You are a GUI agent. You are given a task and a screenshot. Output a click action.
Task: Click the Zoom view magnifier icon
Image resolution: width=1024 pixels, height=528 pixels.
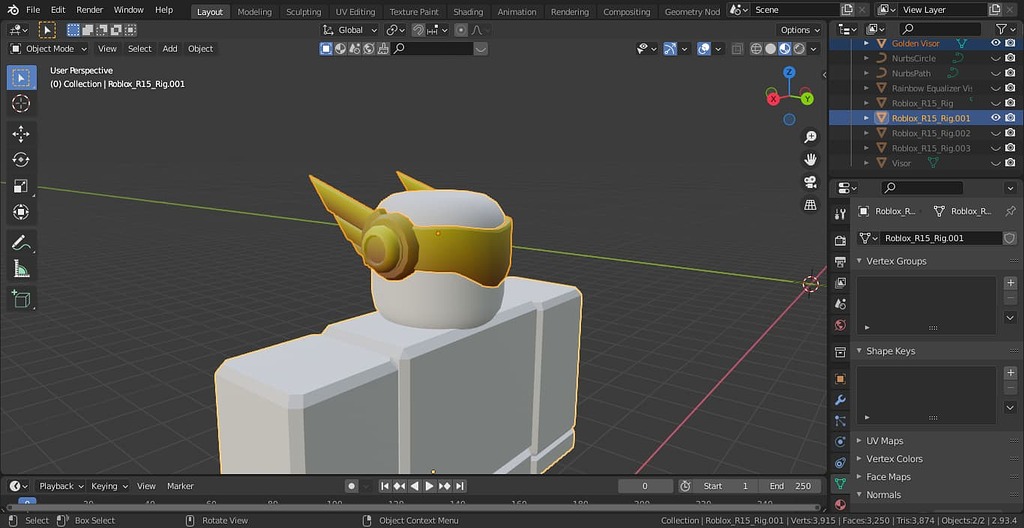click(810, 137)
